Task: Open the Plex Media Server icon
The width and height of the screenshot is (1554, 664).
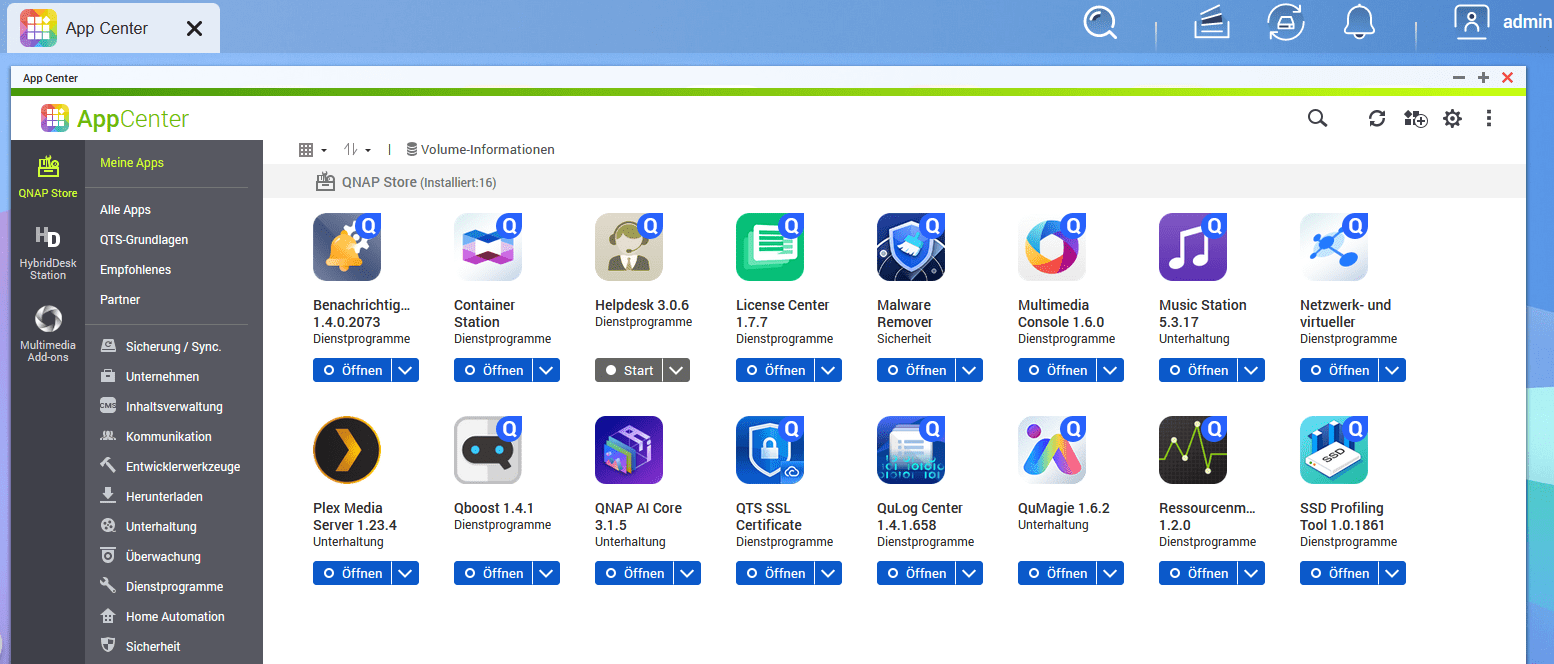Action: tap(347, 450)
